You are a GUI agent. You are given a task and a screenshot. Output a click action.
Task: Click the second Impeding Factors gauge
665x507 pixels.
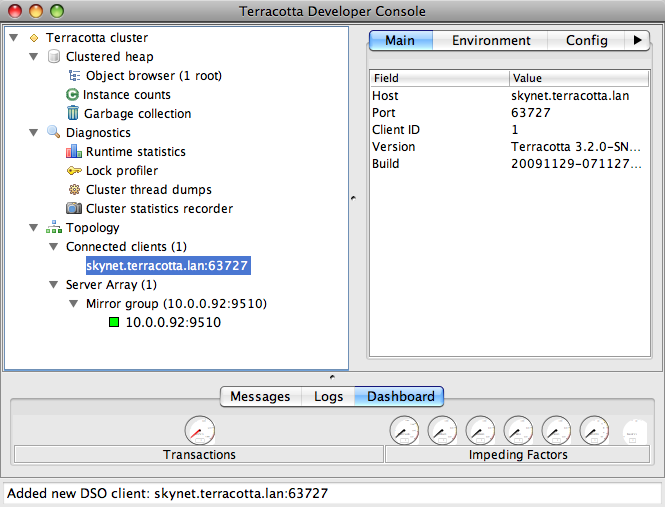click(x=442, y=430)
